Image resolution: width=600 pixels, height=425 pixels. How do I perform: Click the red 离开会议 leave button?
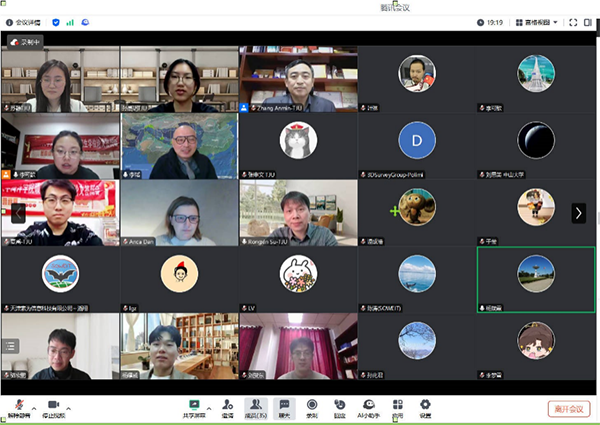pyautogui.click(x=570, y=408)
